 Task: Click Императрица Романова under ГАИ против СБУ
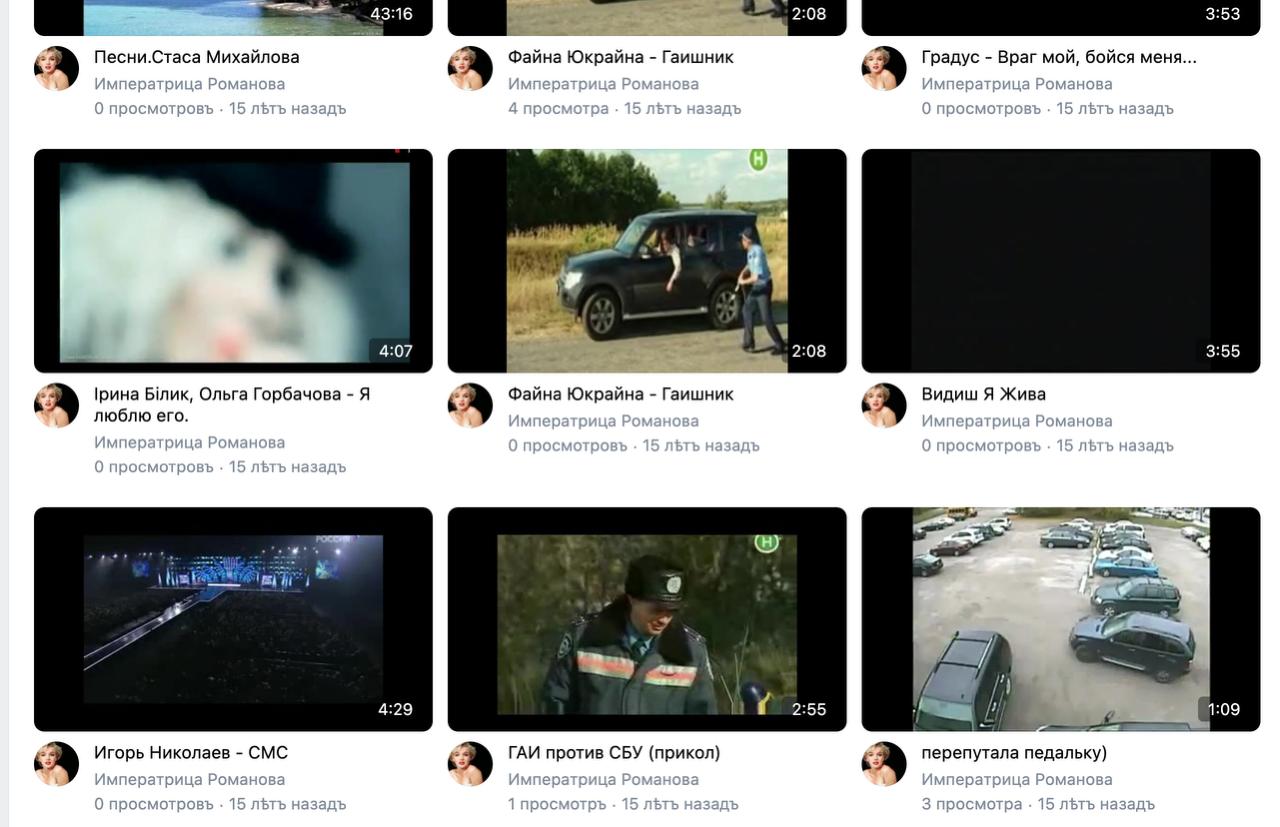604,779
